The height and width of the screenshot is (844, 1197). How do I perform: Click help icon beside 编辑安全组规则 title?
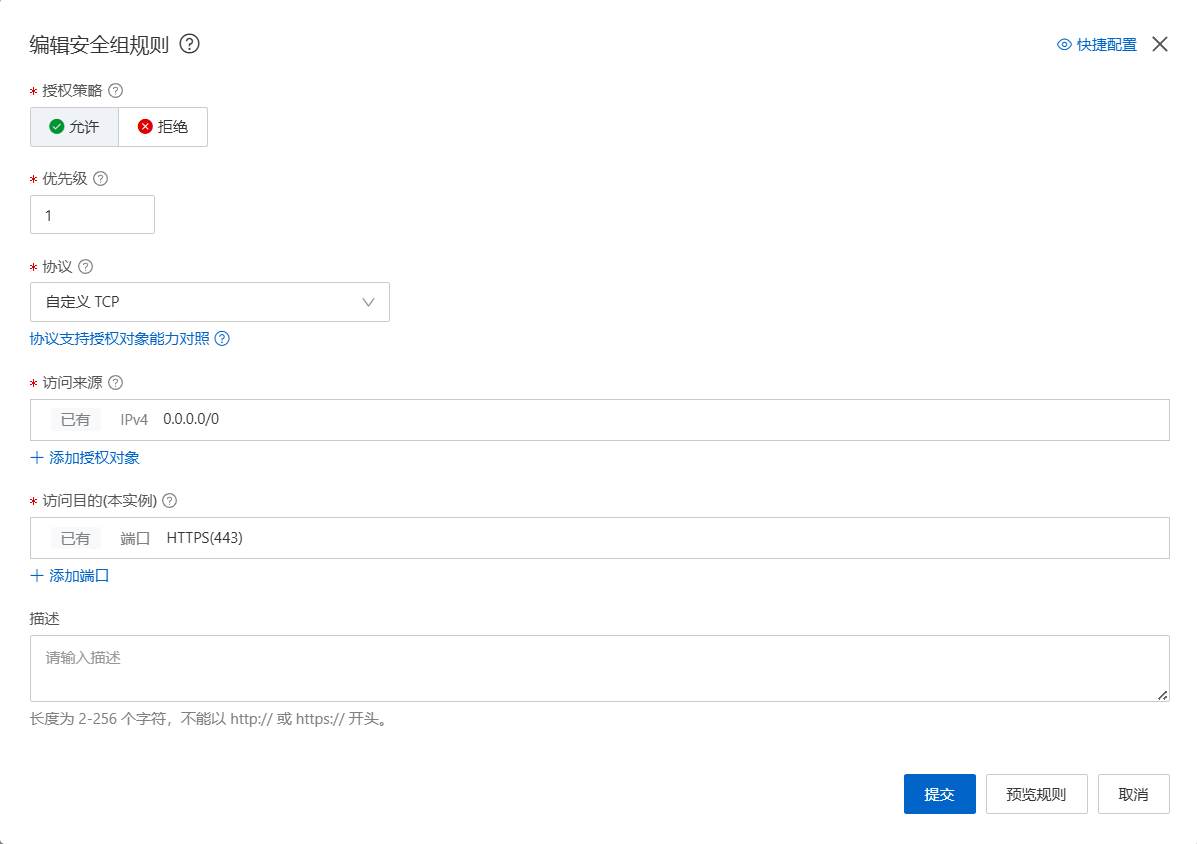(190, 44)
